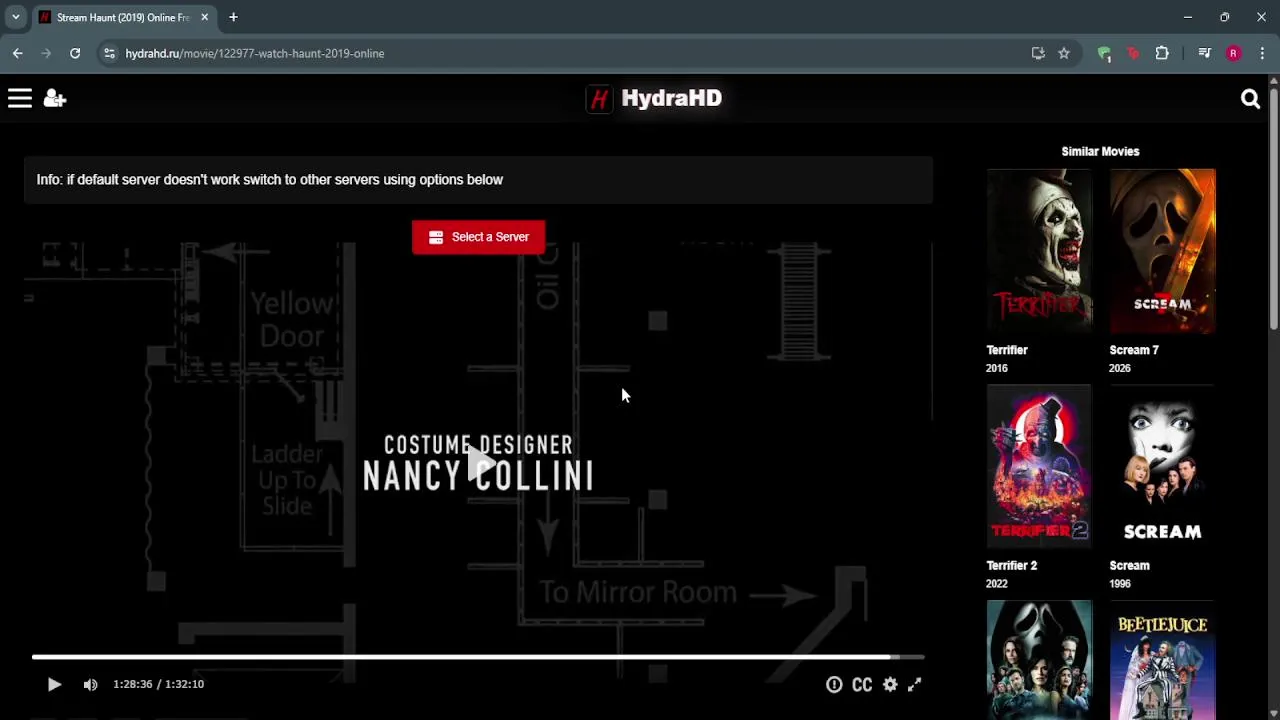Toggle closed captions CC
This screenshot has height=720, width=1280.
(862, 684)
